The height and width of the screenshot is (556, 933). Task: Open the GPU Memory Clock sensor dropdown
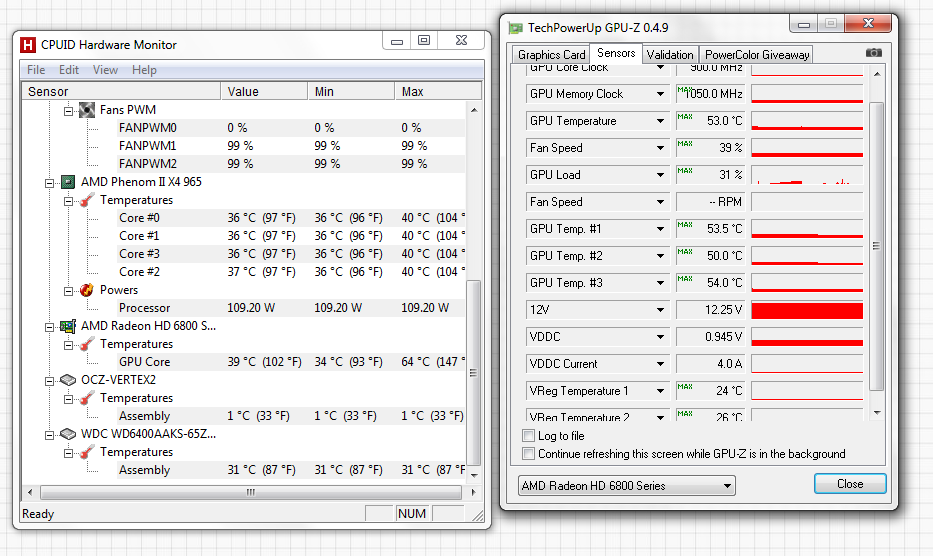660,94
